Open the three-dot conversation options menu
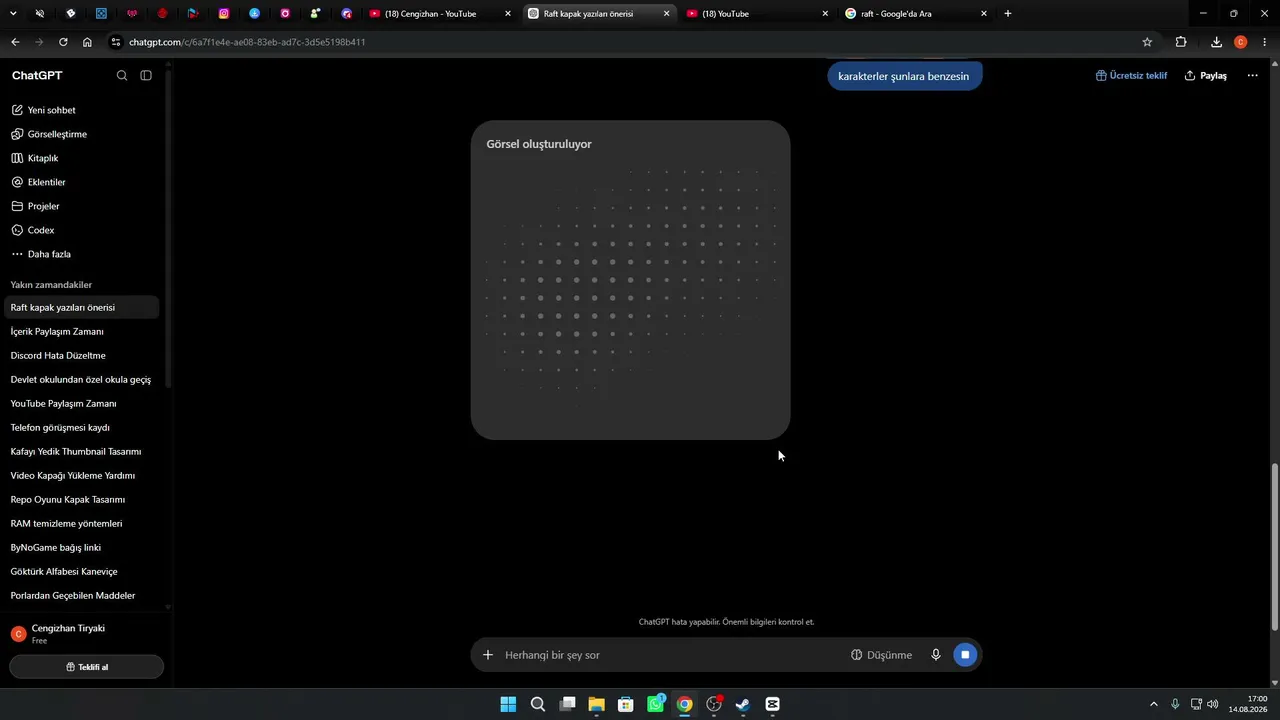Image resolution: width=1280 pixels, height=720 pixels. tap(1252, 76)
